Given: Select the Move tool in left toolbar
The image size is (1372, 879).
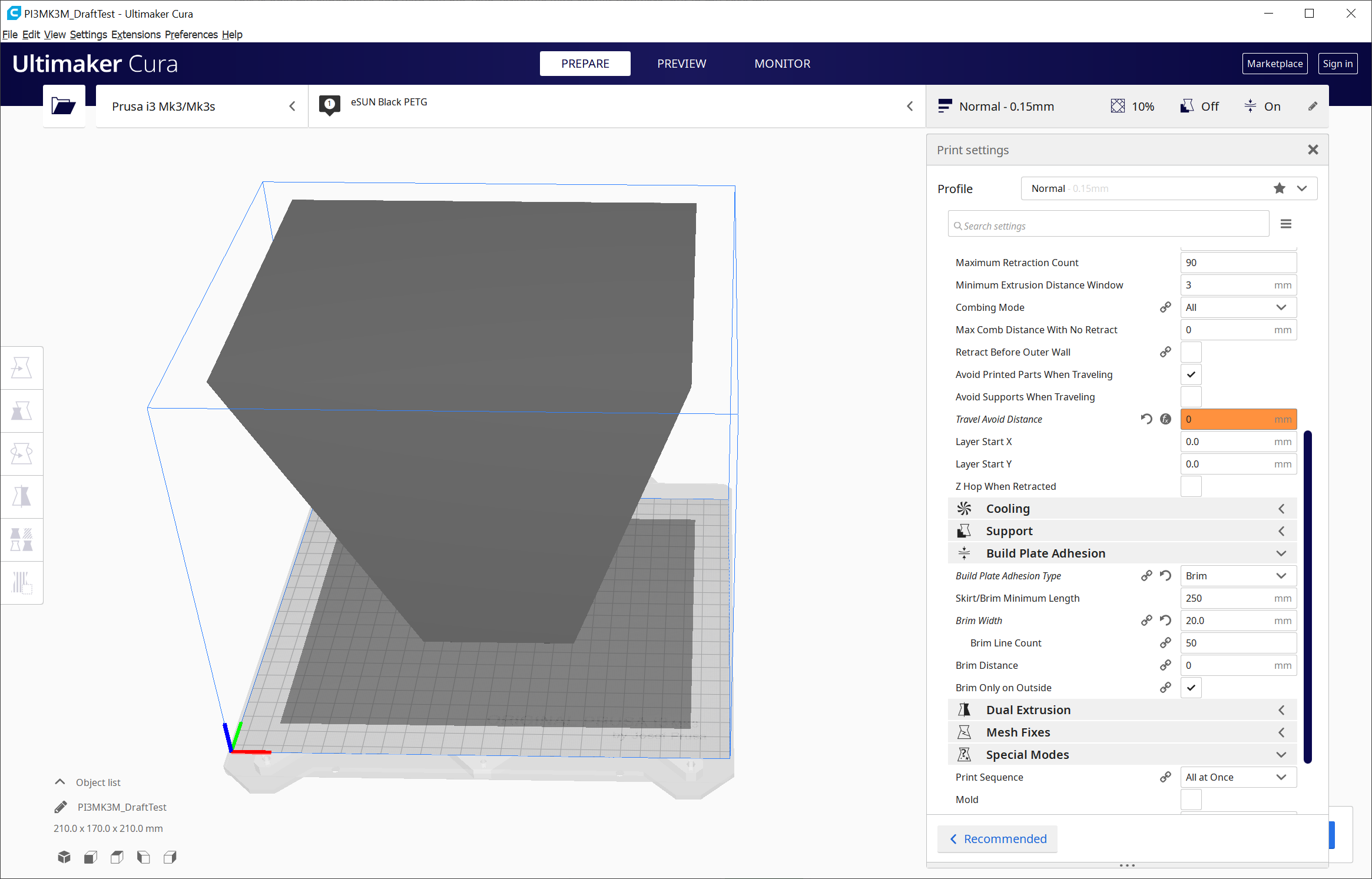Looking at the screenshot, I should pos(22,368).
